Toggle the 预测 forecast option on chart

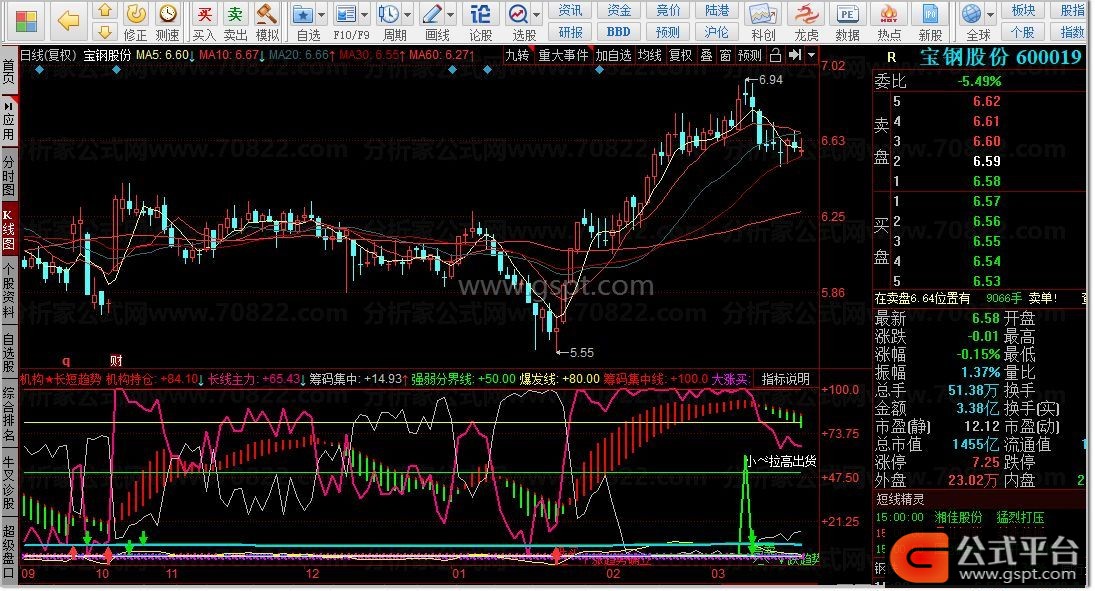point(750,55)
